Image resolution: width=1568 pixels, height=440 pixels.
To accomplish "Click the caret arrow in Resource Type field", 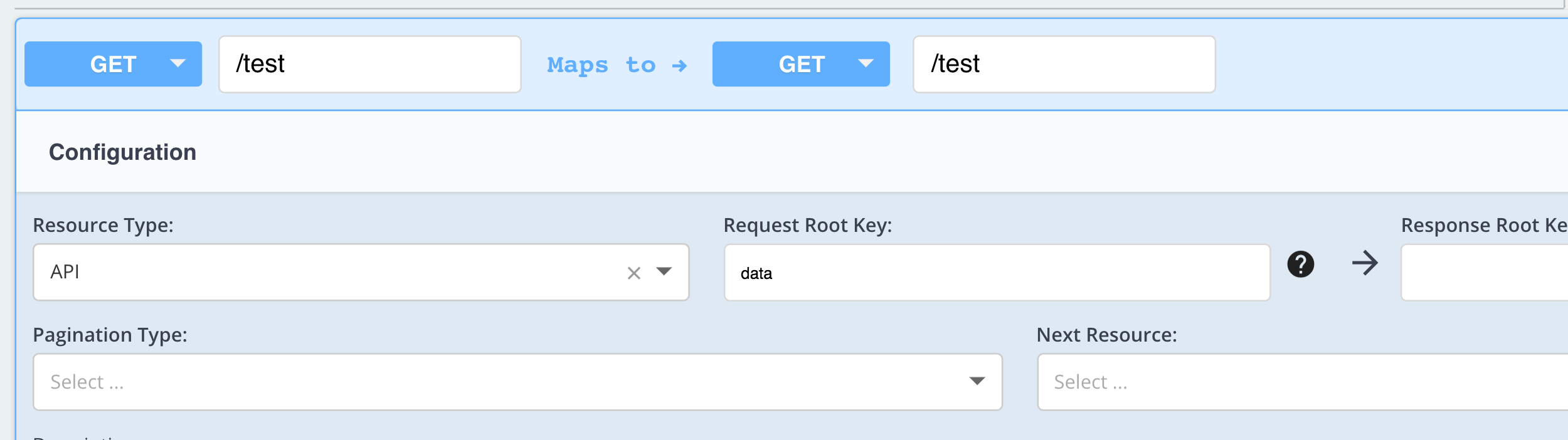I will click(664, 271).
